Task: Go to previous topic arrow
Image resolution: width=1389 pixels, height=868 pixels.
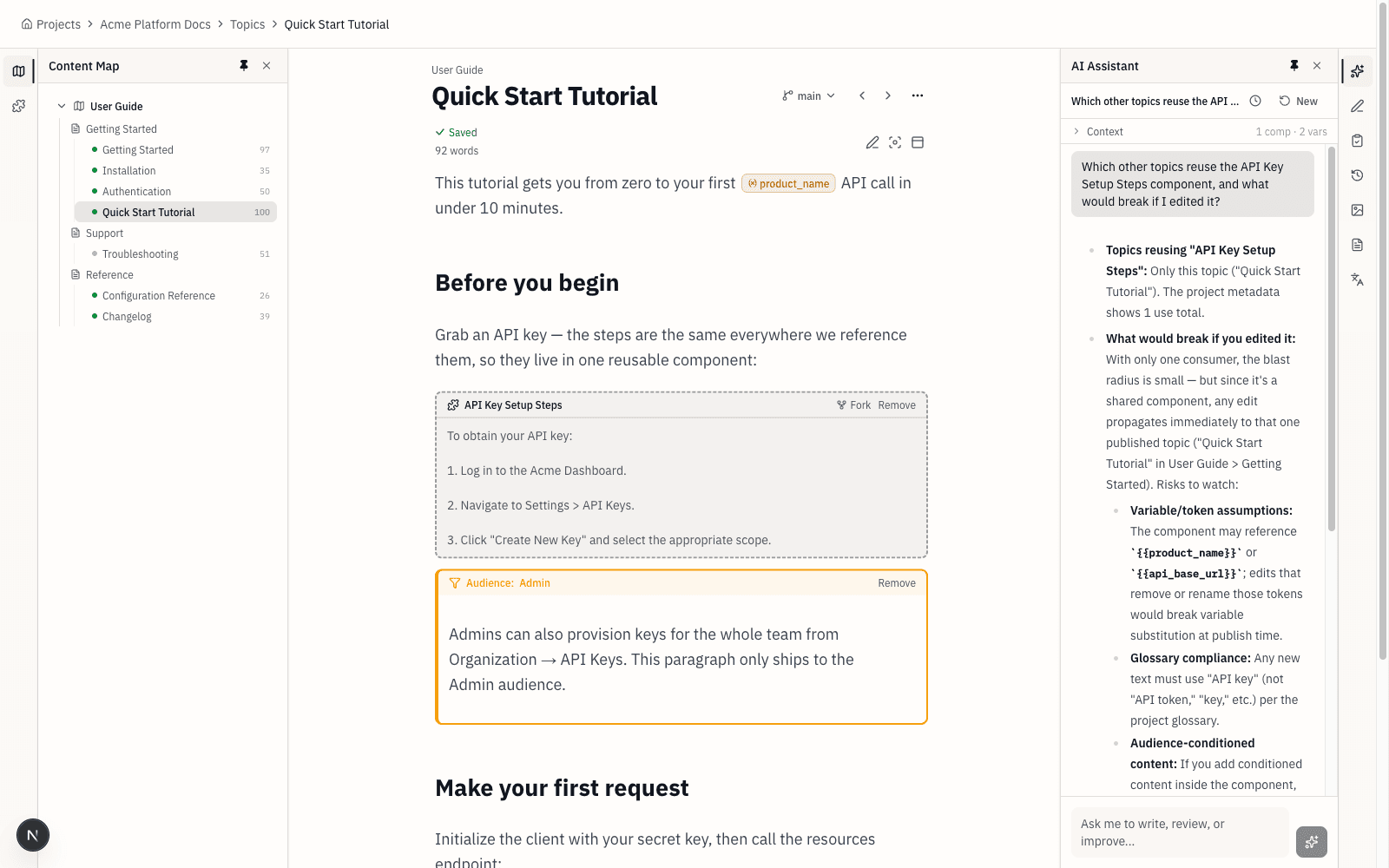Action: coord(862,95)
